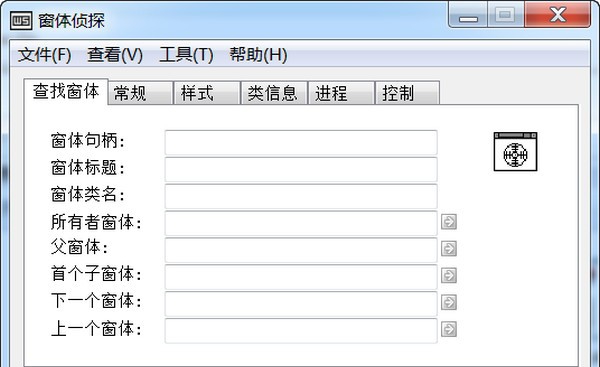Open the 控制 tab
The height and width of the screenshot is (367, 600).
coord(407,93)
